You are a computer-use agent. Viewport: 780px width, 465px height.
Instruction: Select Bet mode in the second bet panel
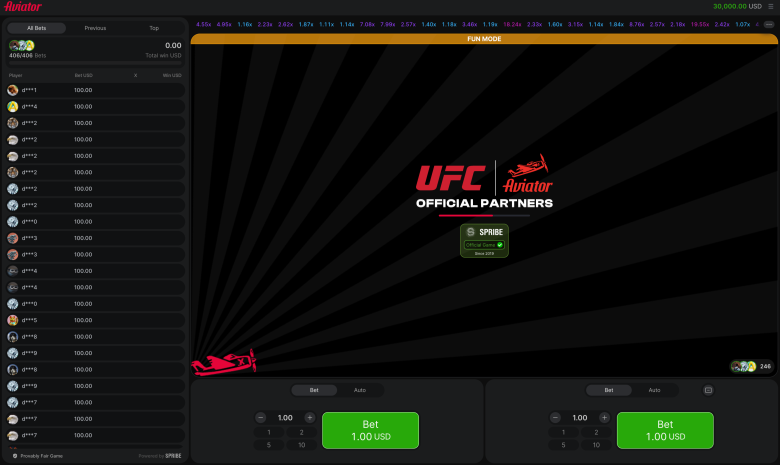(609, 390)
